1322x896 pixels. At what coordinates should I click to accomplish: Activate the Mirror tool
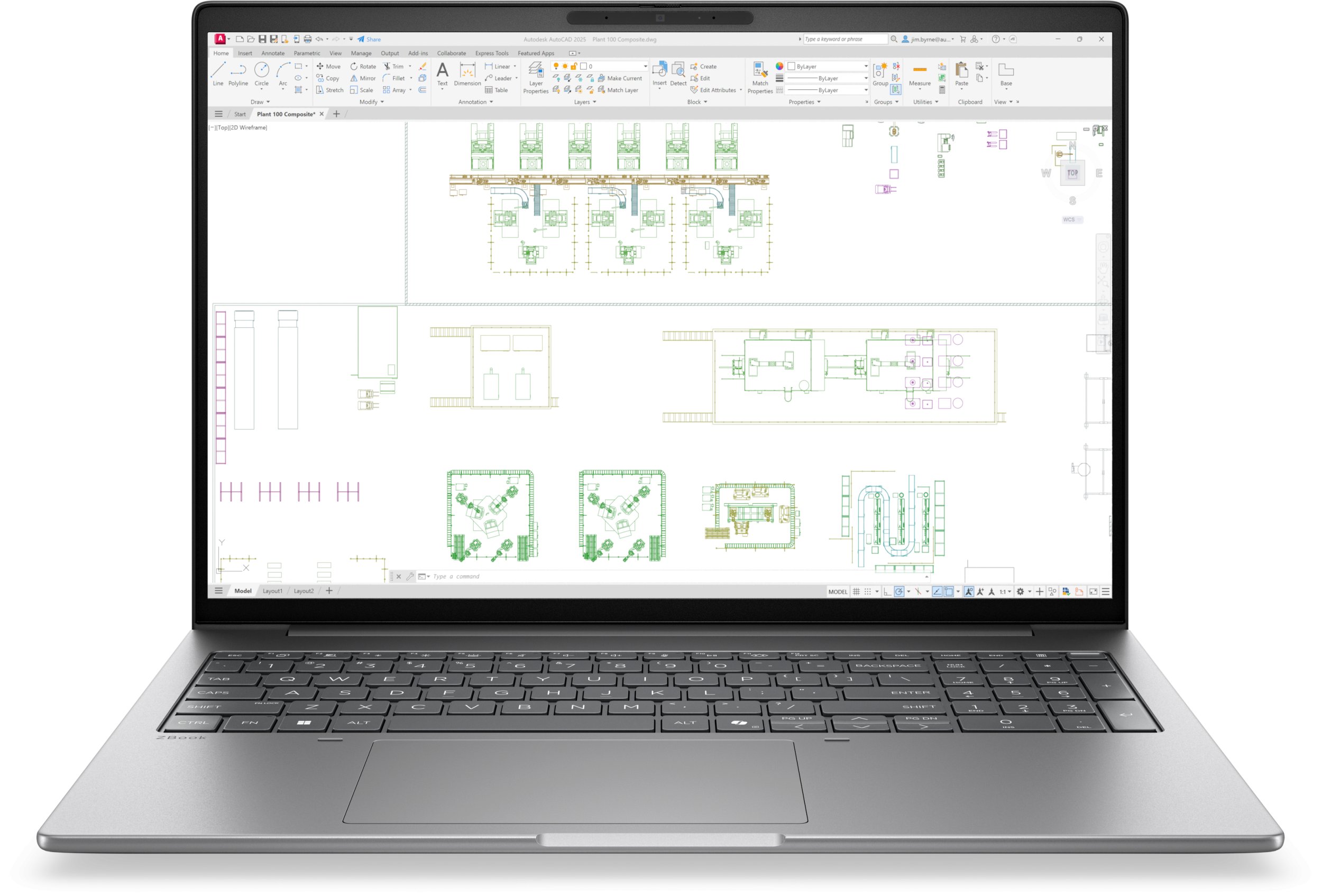[x=363, y=78]
